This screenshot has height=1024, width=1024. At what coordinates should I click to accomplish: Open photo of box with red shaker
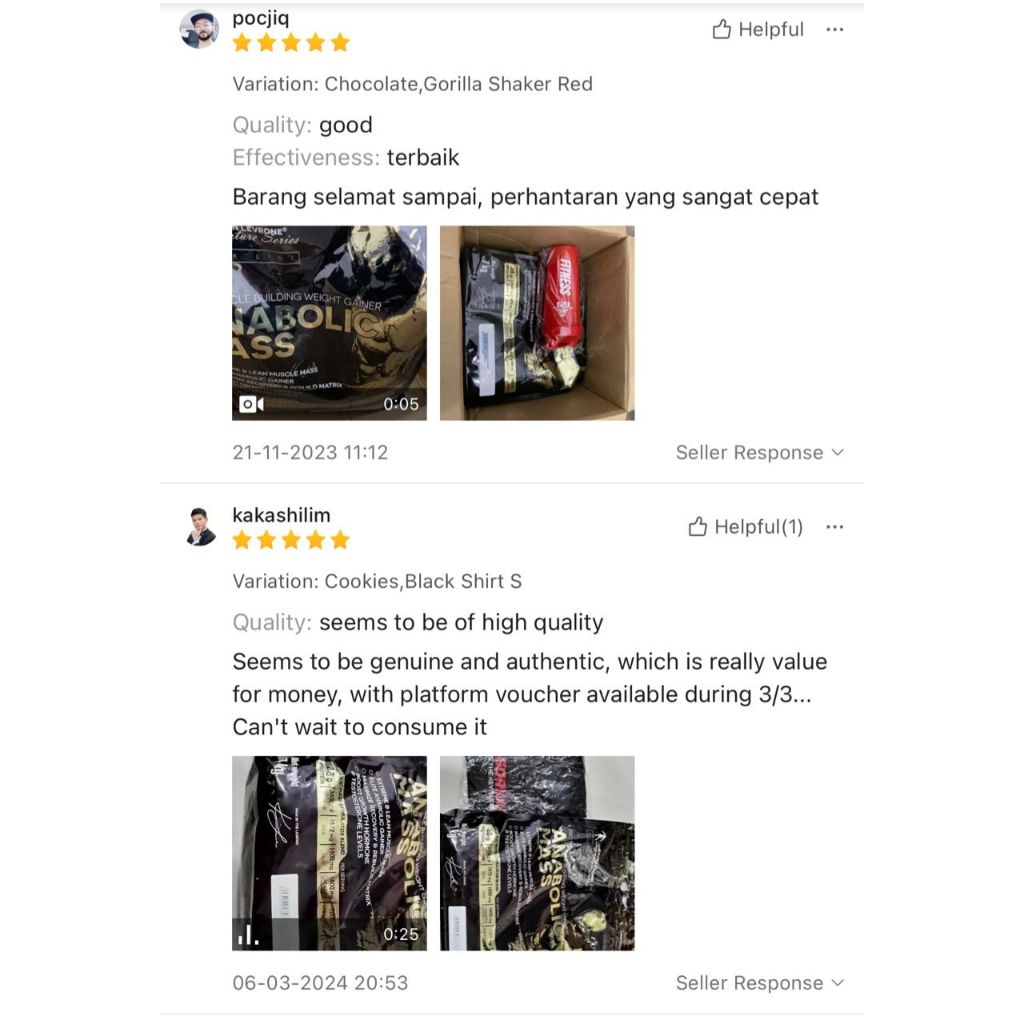coord(537,323)
